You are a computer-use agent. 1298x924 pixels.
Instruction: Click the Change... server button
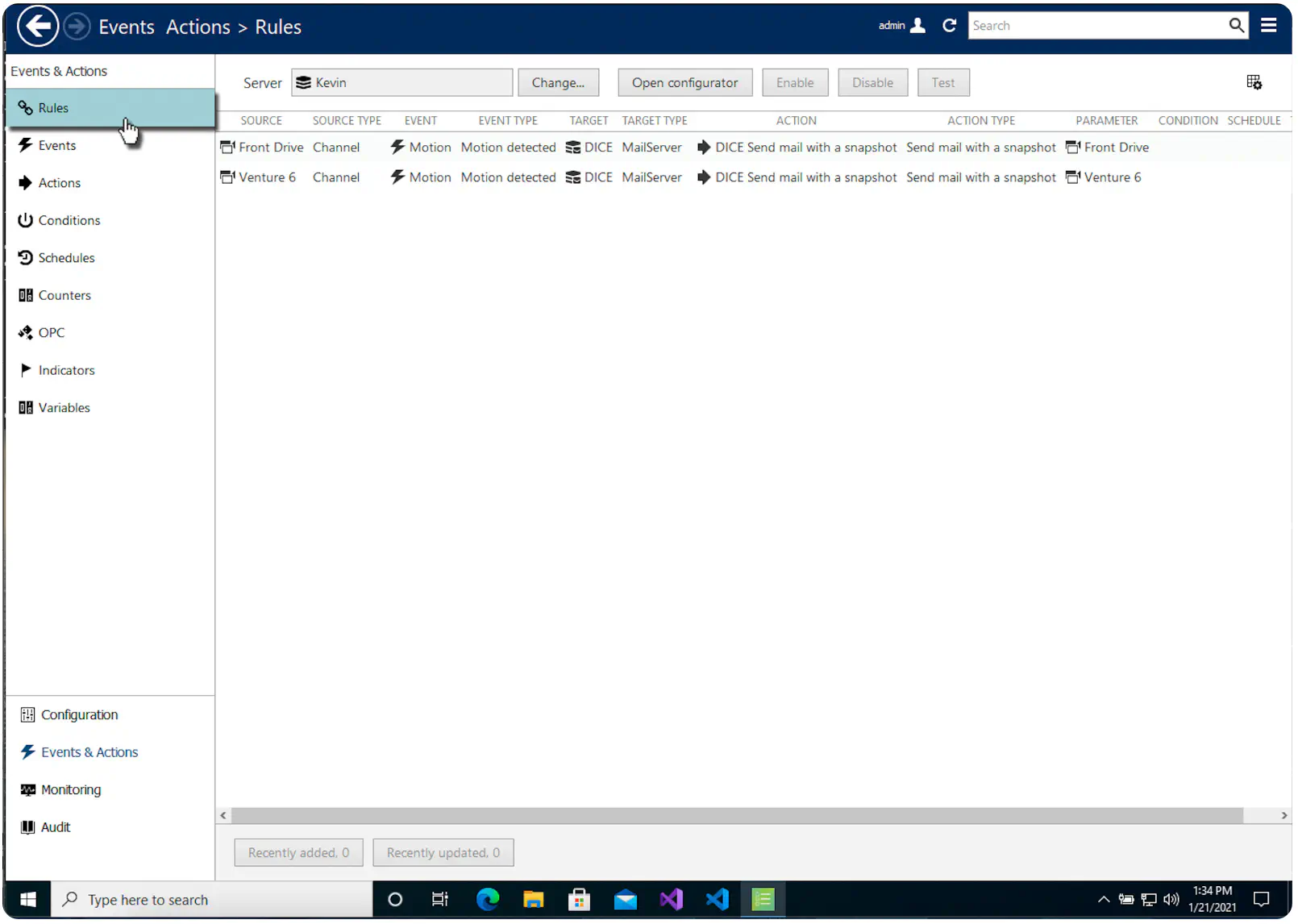pos(558,82)
